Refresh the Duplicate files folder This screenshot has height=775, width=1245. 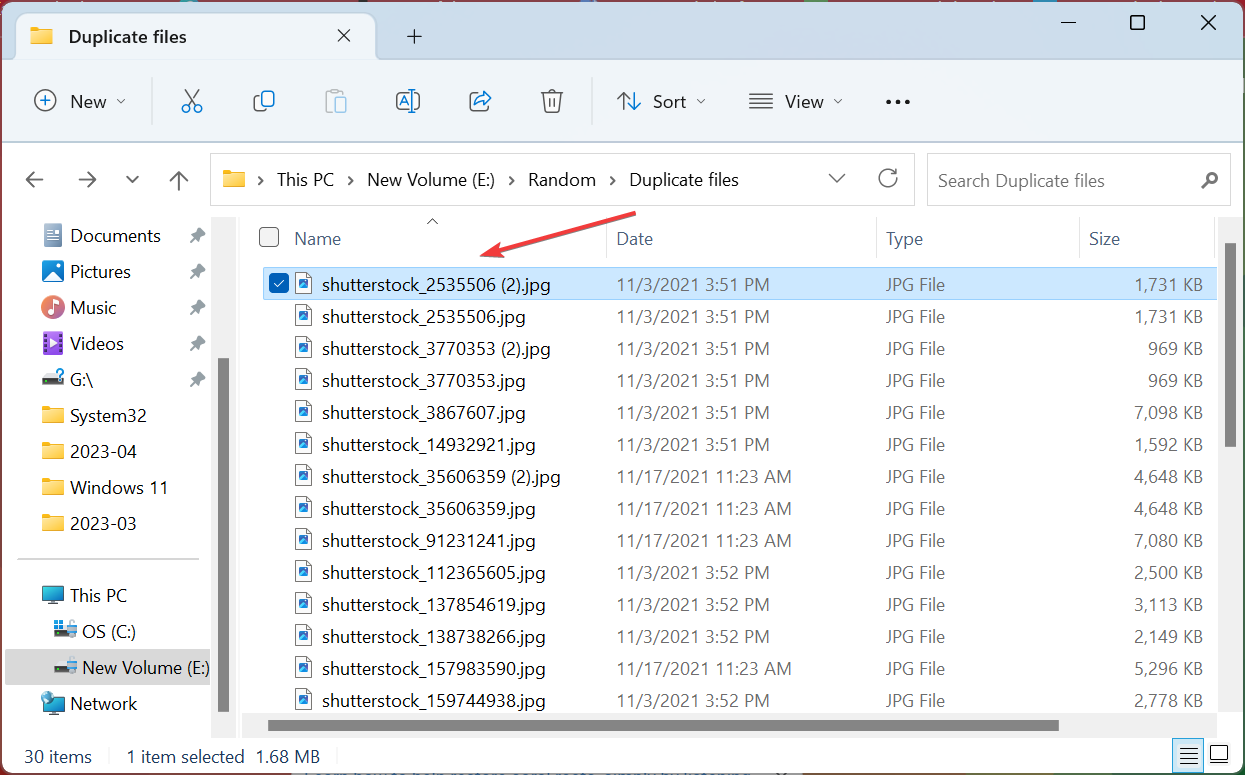click(888, 179)
